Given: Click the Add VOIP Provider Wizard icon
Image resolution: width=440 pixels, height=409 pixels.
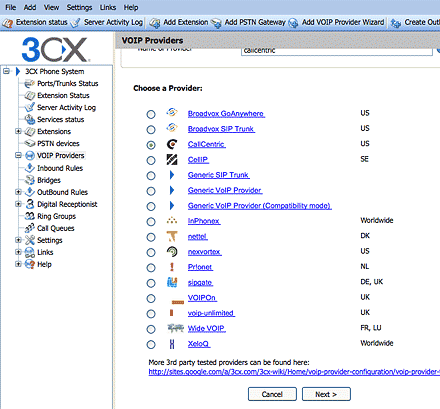Looking at the screenshot, I should tap(293, 23).
